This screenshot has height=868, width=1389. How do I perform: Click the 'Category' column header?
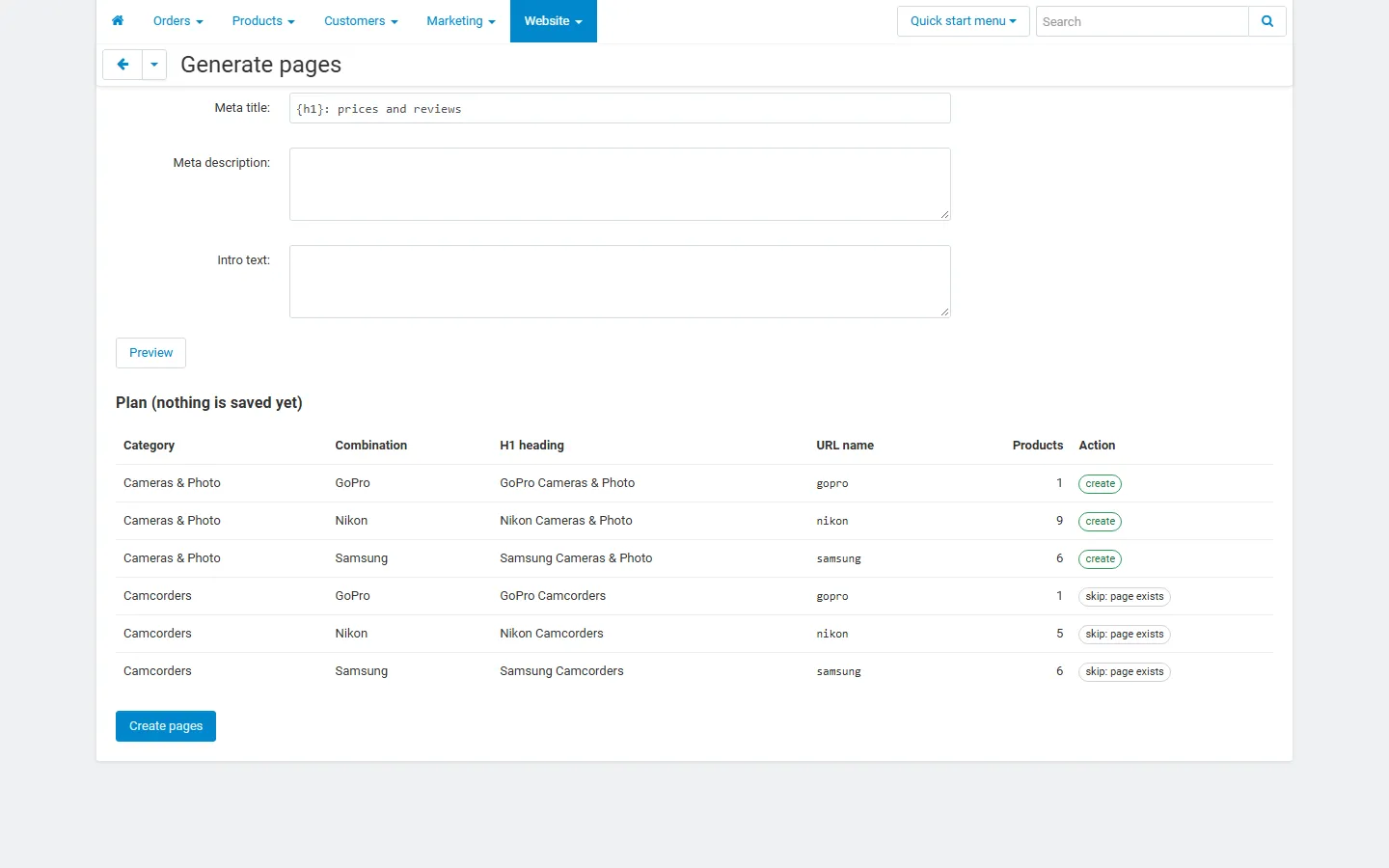[149, 446]
